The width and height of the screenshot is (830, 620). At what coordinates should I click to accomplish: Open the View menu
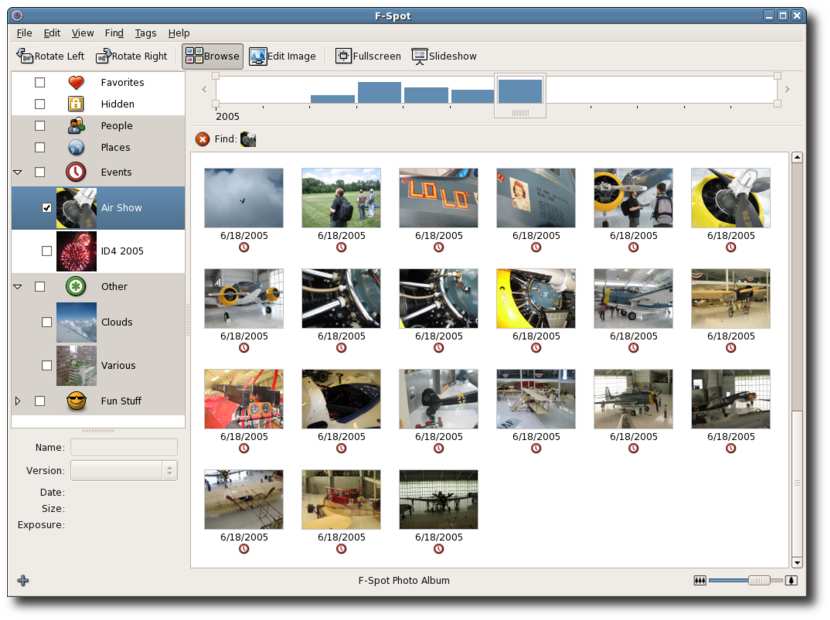pos(83,33)
